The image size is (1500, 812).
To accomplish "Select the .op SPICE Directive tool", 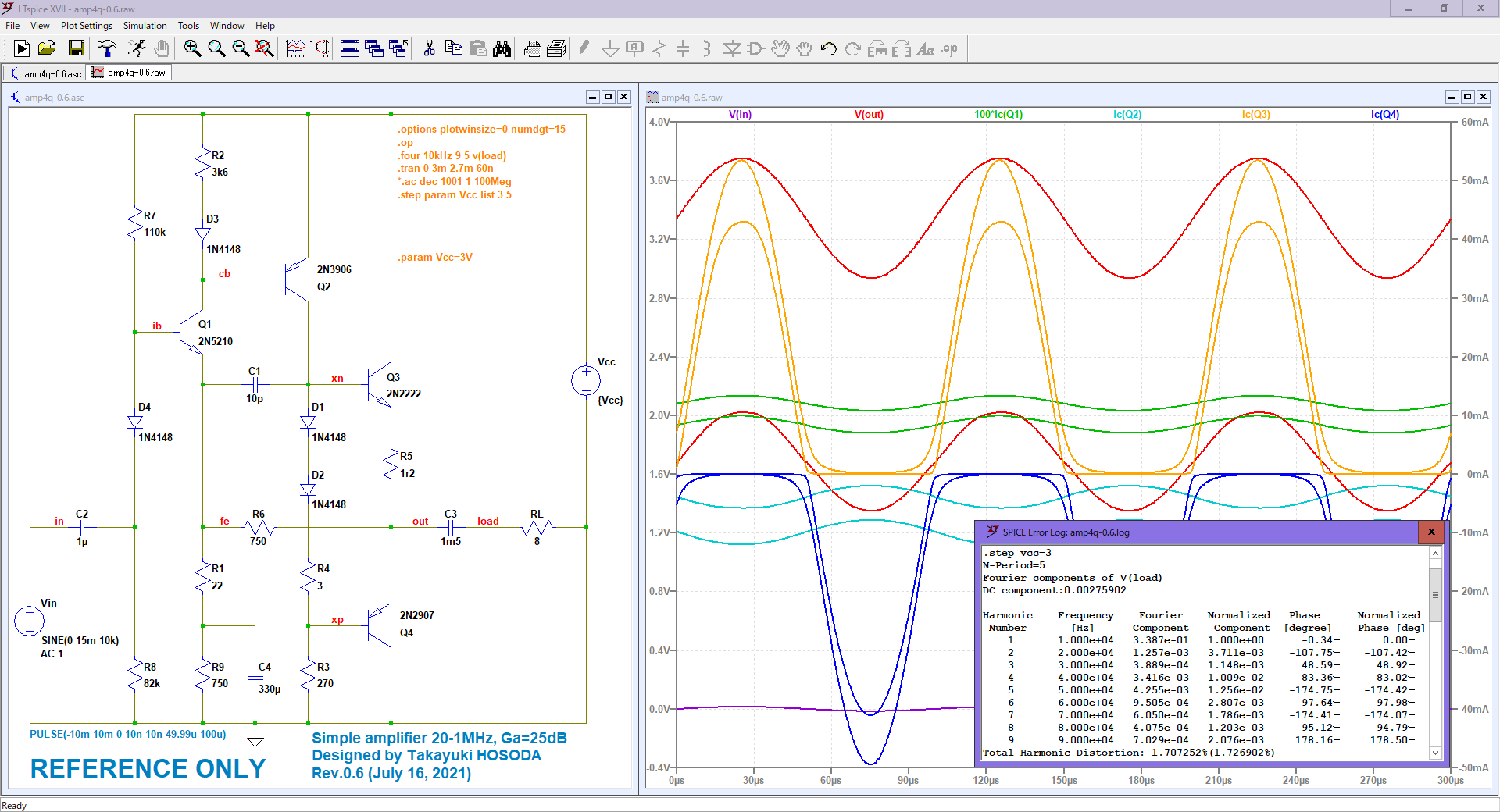I will (948, 48).
